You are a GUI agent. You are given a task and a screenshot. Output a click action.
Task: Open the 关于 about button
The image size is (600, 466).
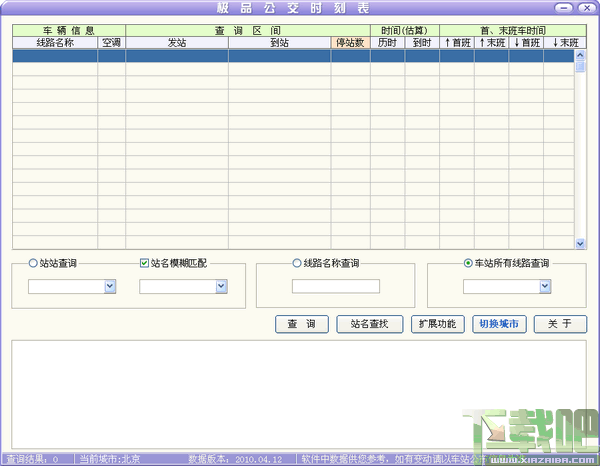coord(560,324)
